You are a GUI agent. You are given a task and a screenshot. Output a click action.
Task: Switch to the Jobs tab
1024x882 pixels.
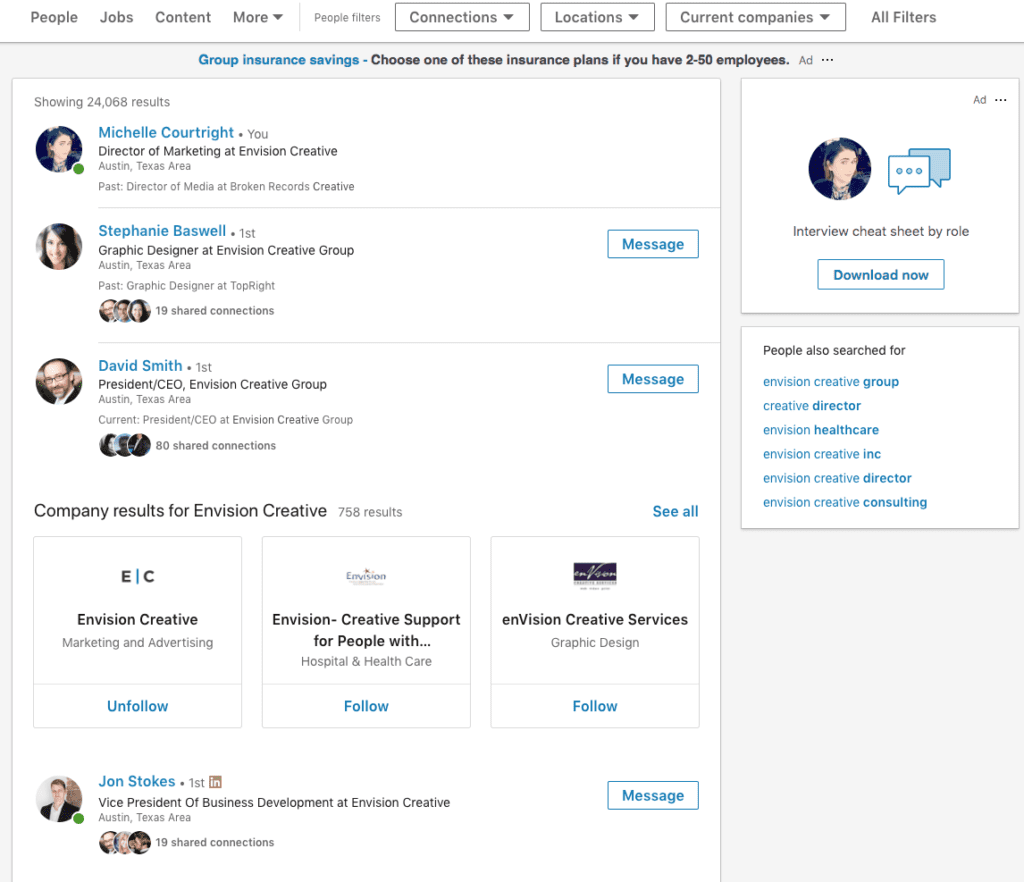116,17
